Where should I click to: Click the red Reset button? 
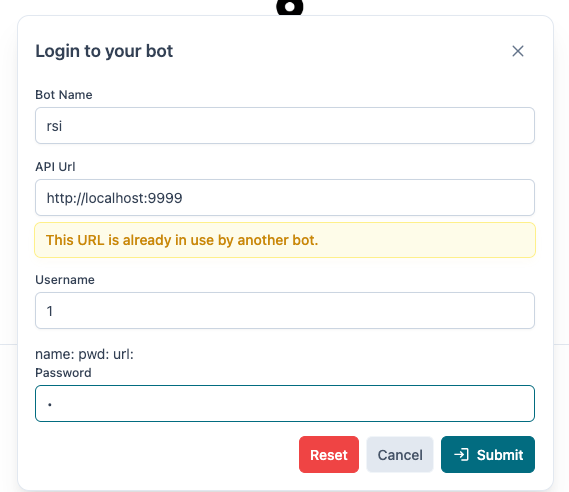pyautogui.click(x=329, y=455)
